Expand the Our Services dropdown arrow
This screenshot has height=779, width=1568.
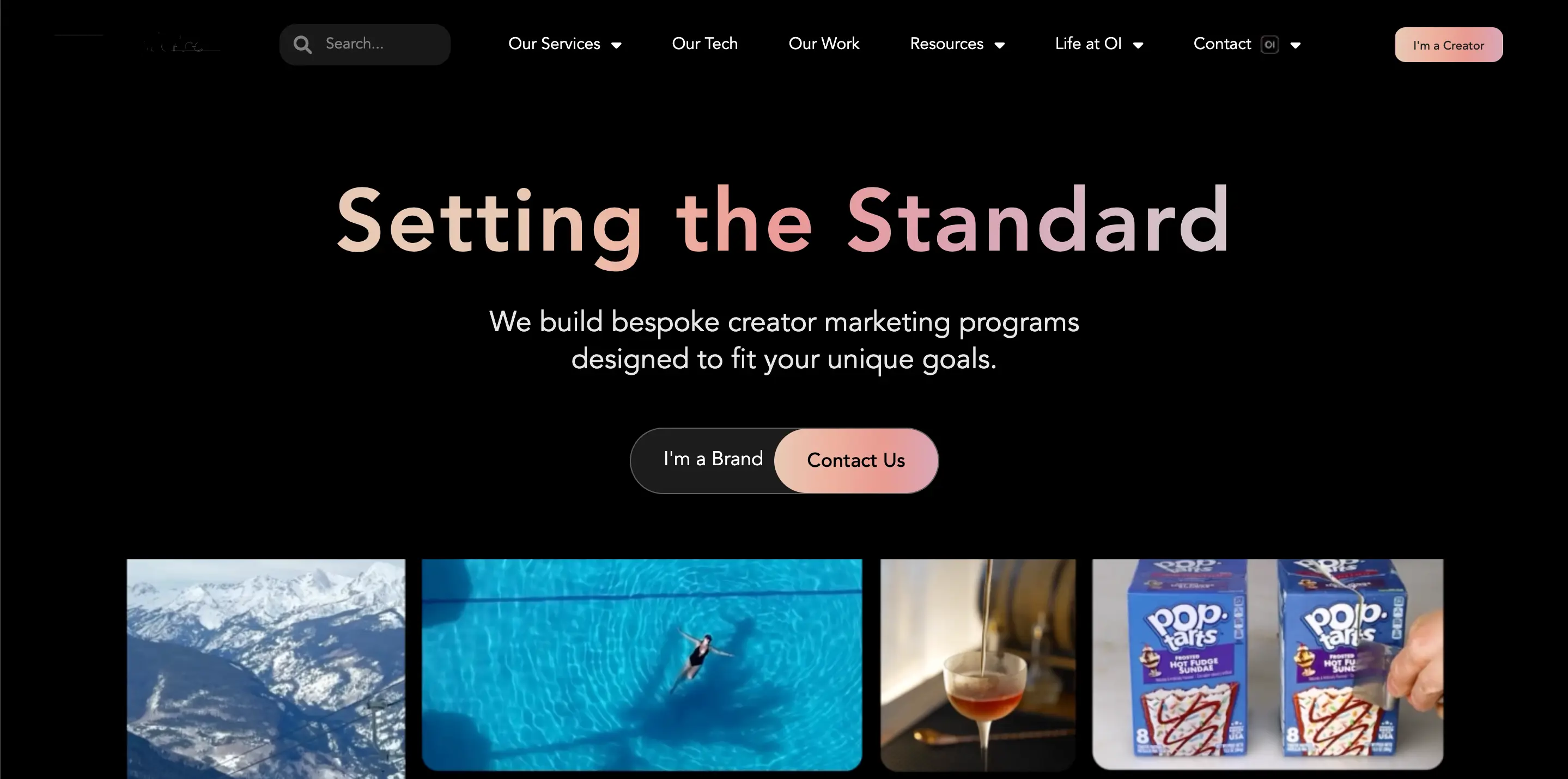(617, 45)
